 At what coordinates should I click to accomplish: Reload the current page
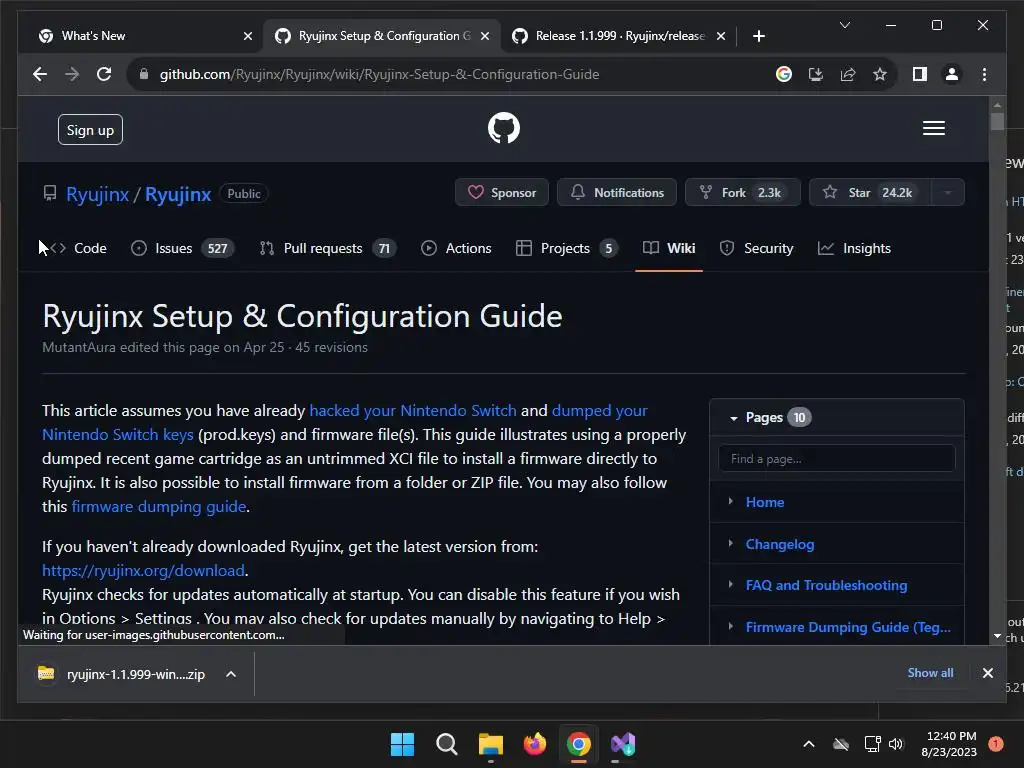pos(104,74)
